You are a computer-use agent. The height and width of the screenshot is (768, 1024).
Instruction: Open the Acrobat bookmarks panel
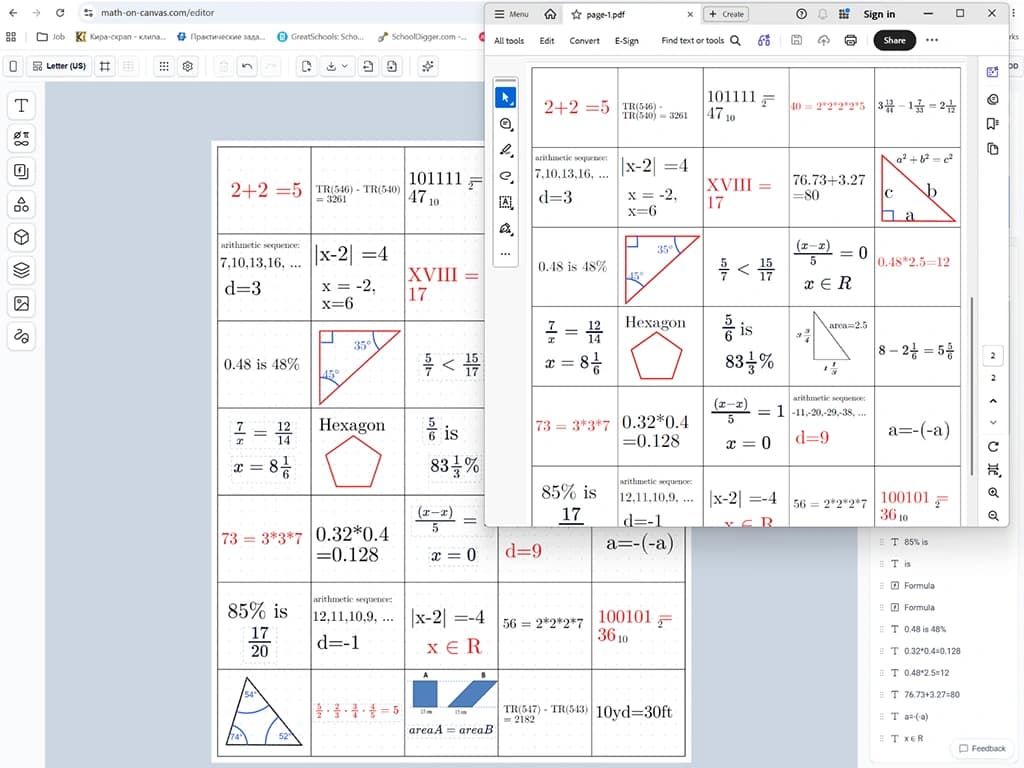(x=993, y=124)
